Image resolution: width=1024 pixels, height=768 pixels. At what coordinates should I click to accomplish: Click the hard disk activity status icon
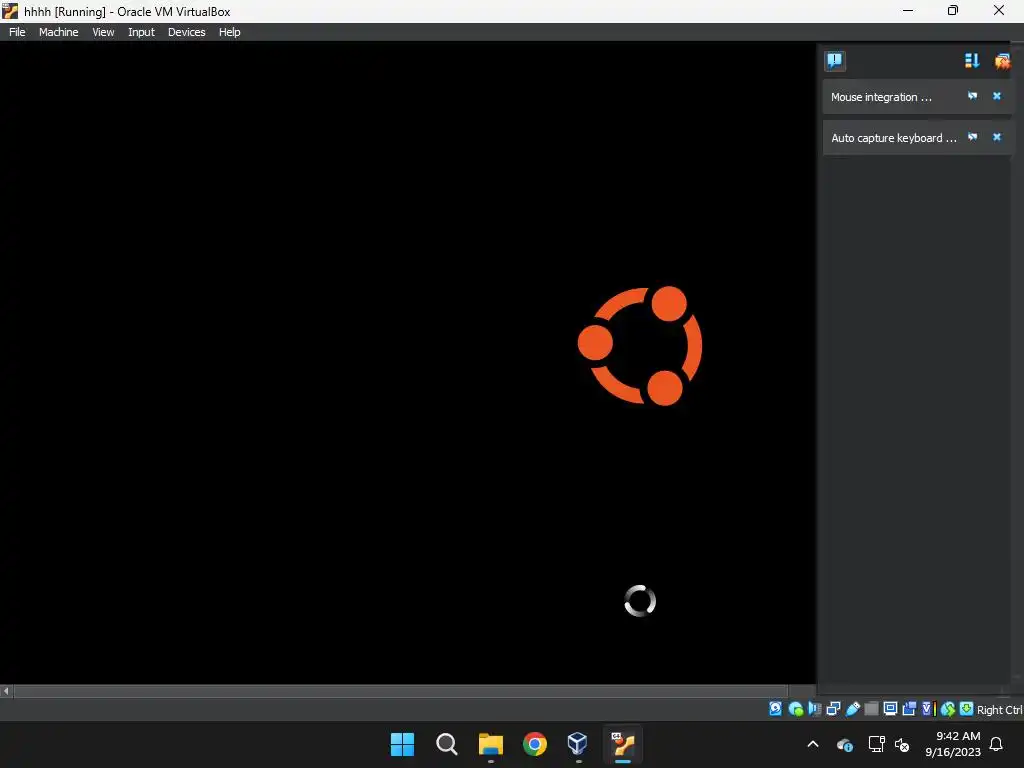(775, 709)
